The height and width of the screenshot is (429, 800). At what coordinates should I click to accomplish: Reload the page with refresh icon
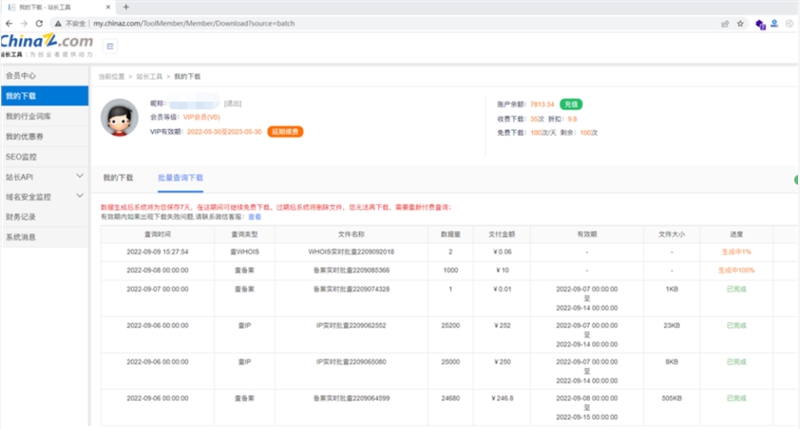click(39, 23)
